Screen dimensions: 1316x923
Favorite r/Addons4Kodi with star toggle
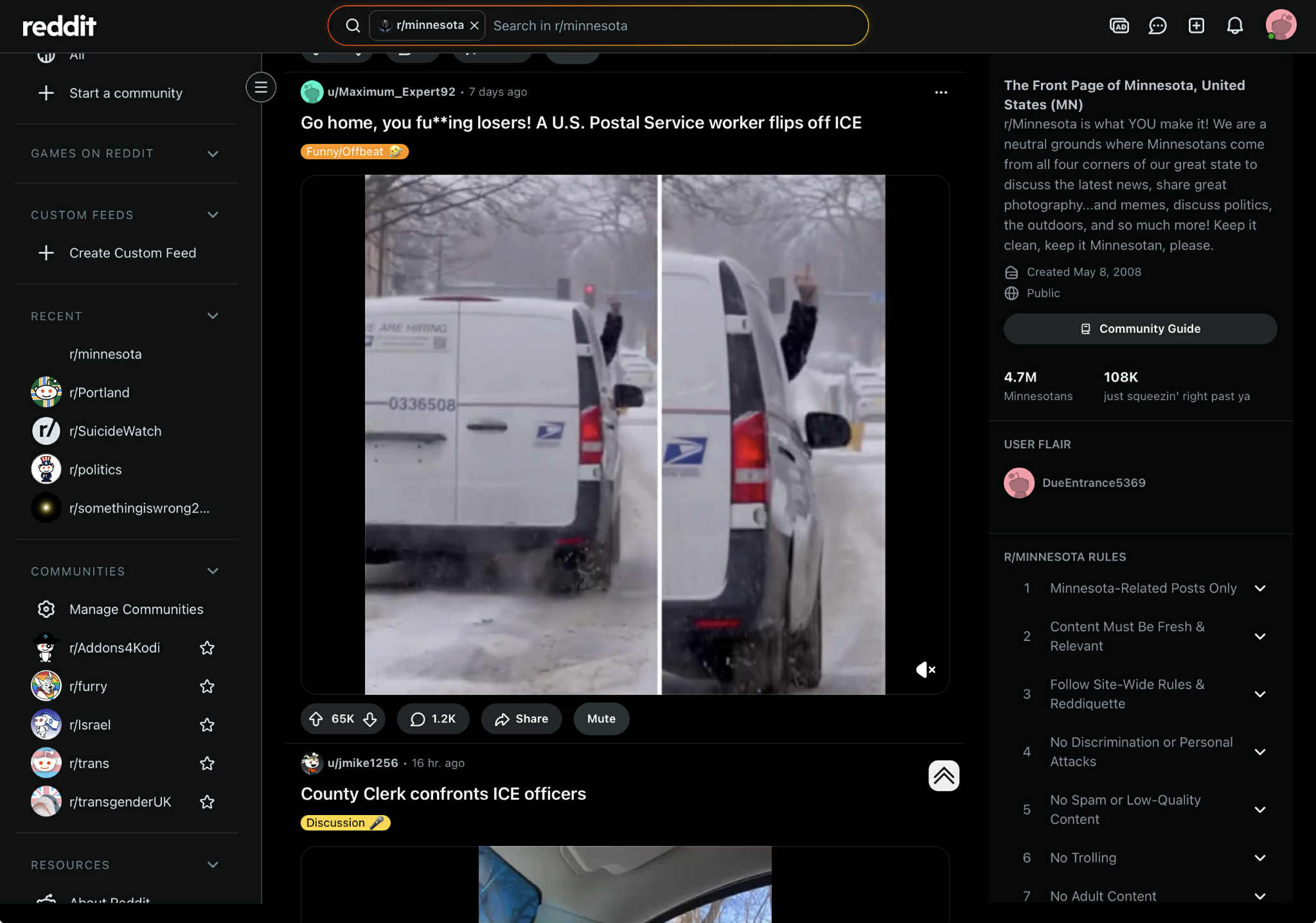[x=207, y=648]
